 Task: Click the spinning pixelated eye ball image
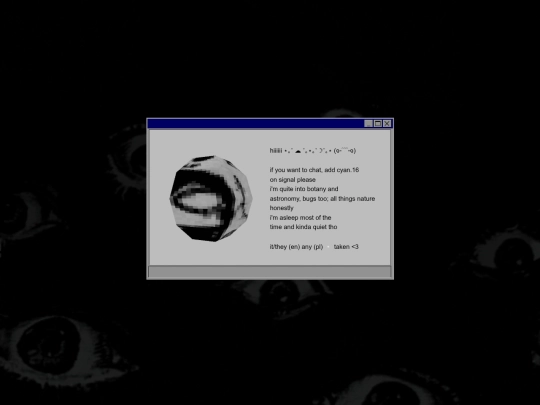(211, 198)
